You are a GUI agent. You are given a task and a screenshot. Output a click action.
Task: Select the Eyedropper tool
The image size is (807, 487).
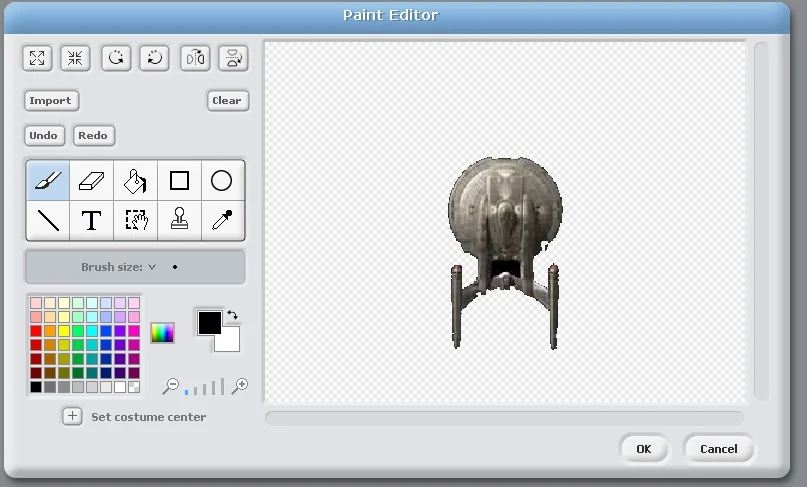click(222, 220)
